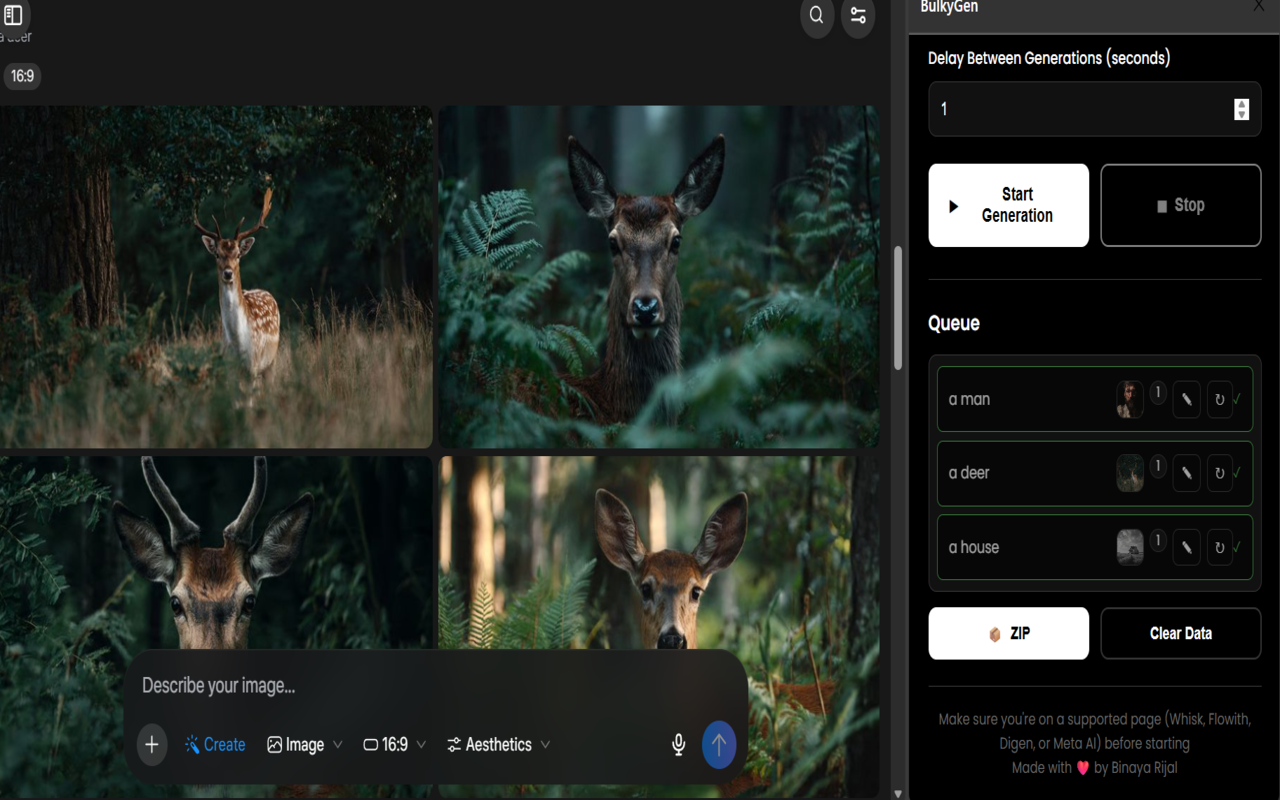
Task: Select the "a deer" queue entry text
Action: [x=969, y=473]
